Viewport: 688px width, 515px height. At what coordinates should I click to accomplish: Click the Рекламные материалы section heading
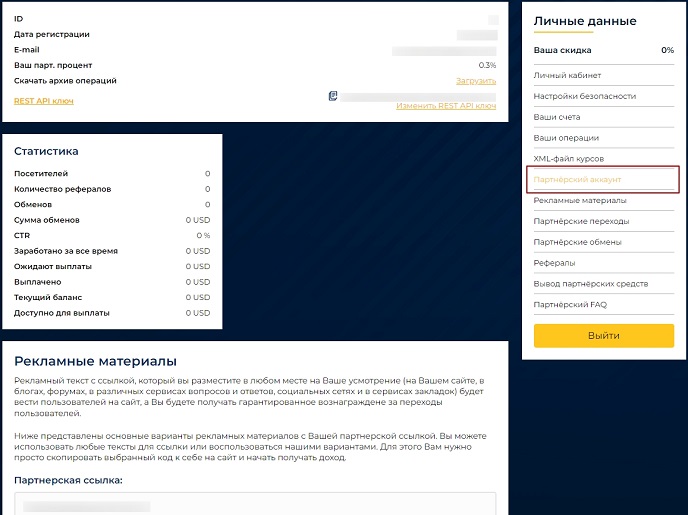[95, 361]
